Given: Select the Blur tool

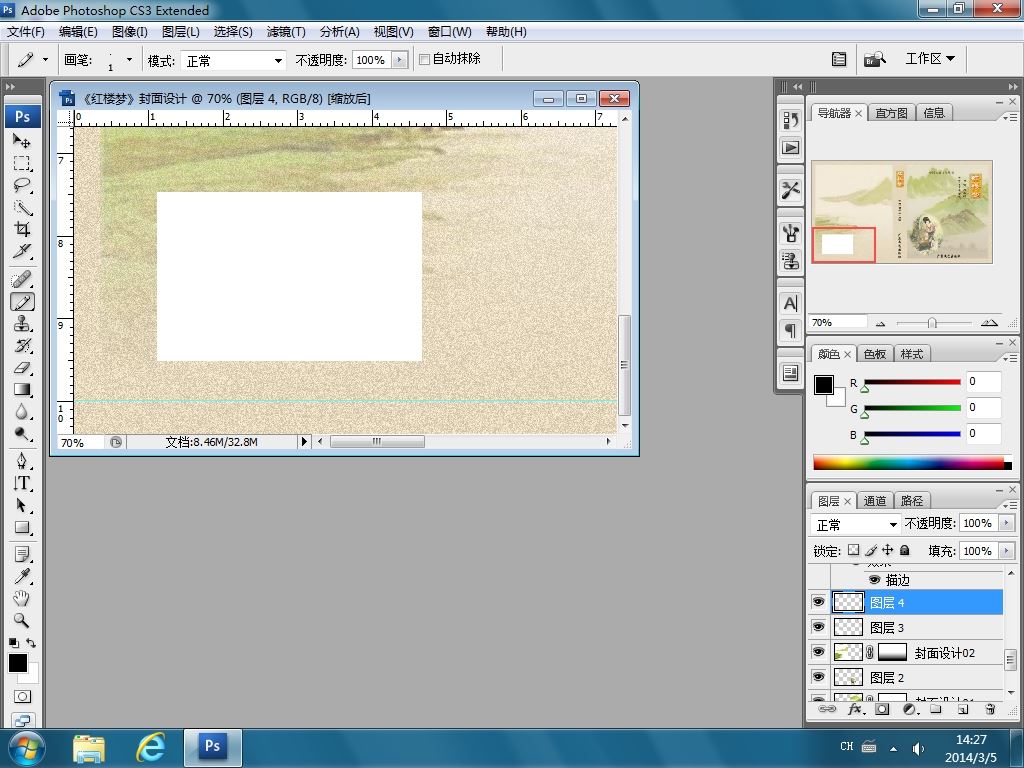Looking at the screenshot, I should pyautogui.click(x=22, y=411).
